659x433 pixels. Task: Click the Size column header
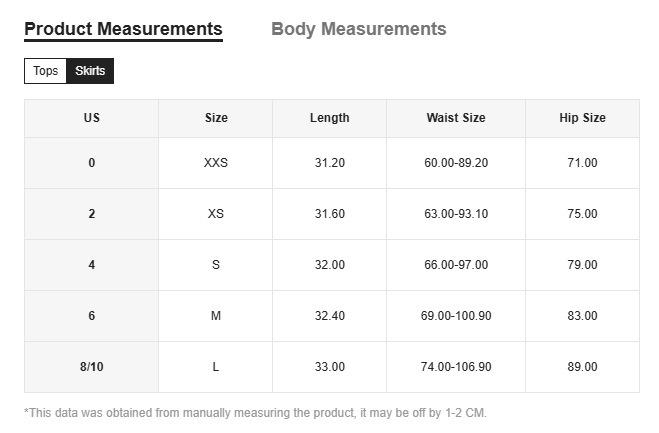(x=216, y=118)
